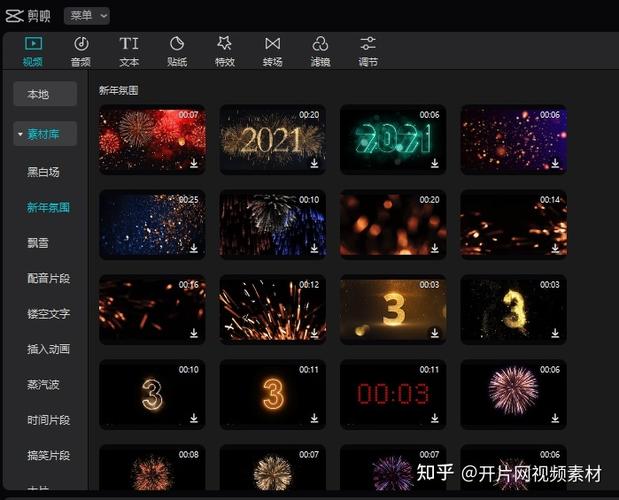Select the red fireworks 00:07 thumbnail

coord(152,139)
